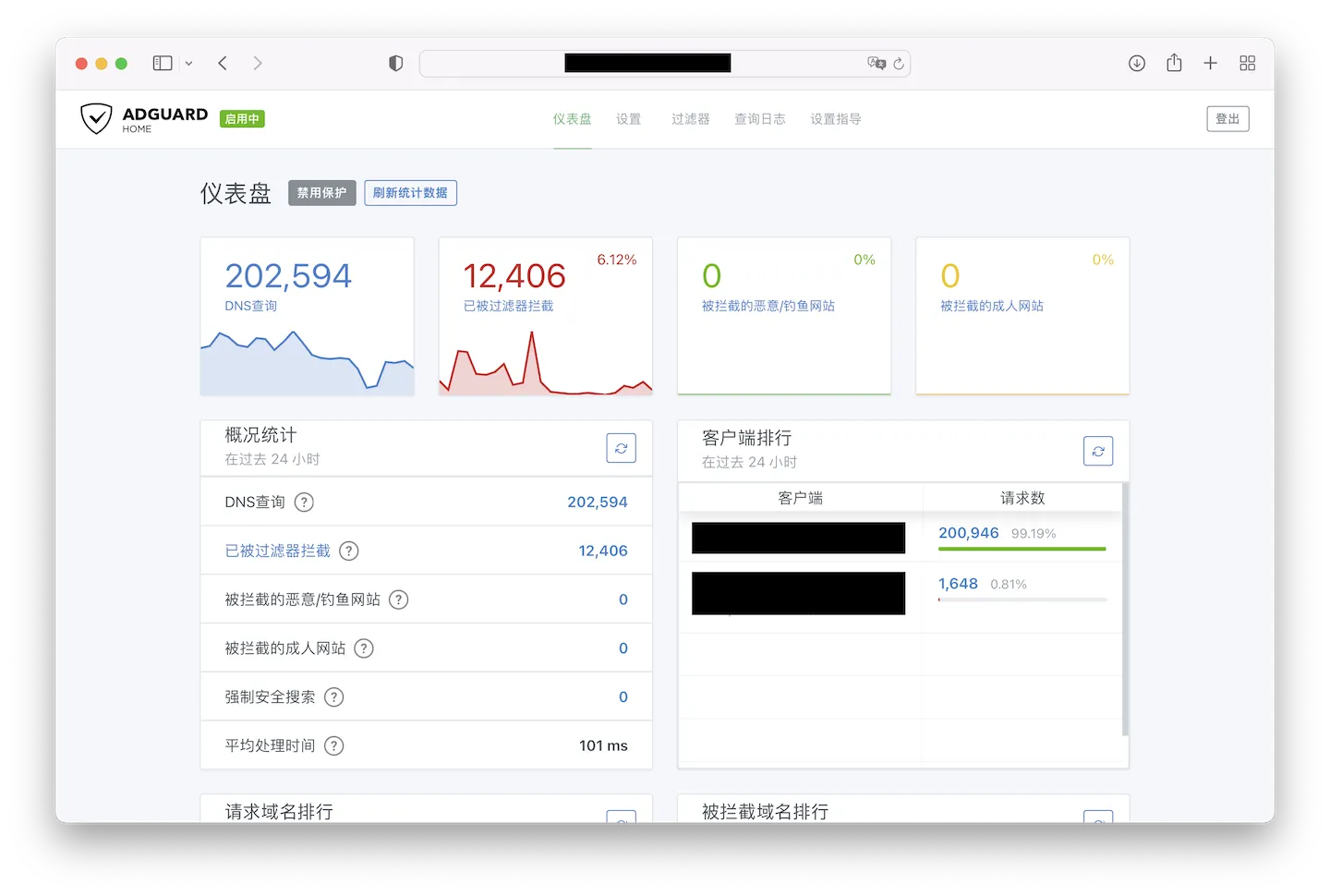Click help icon next to DNS查询

point(304,502)
